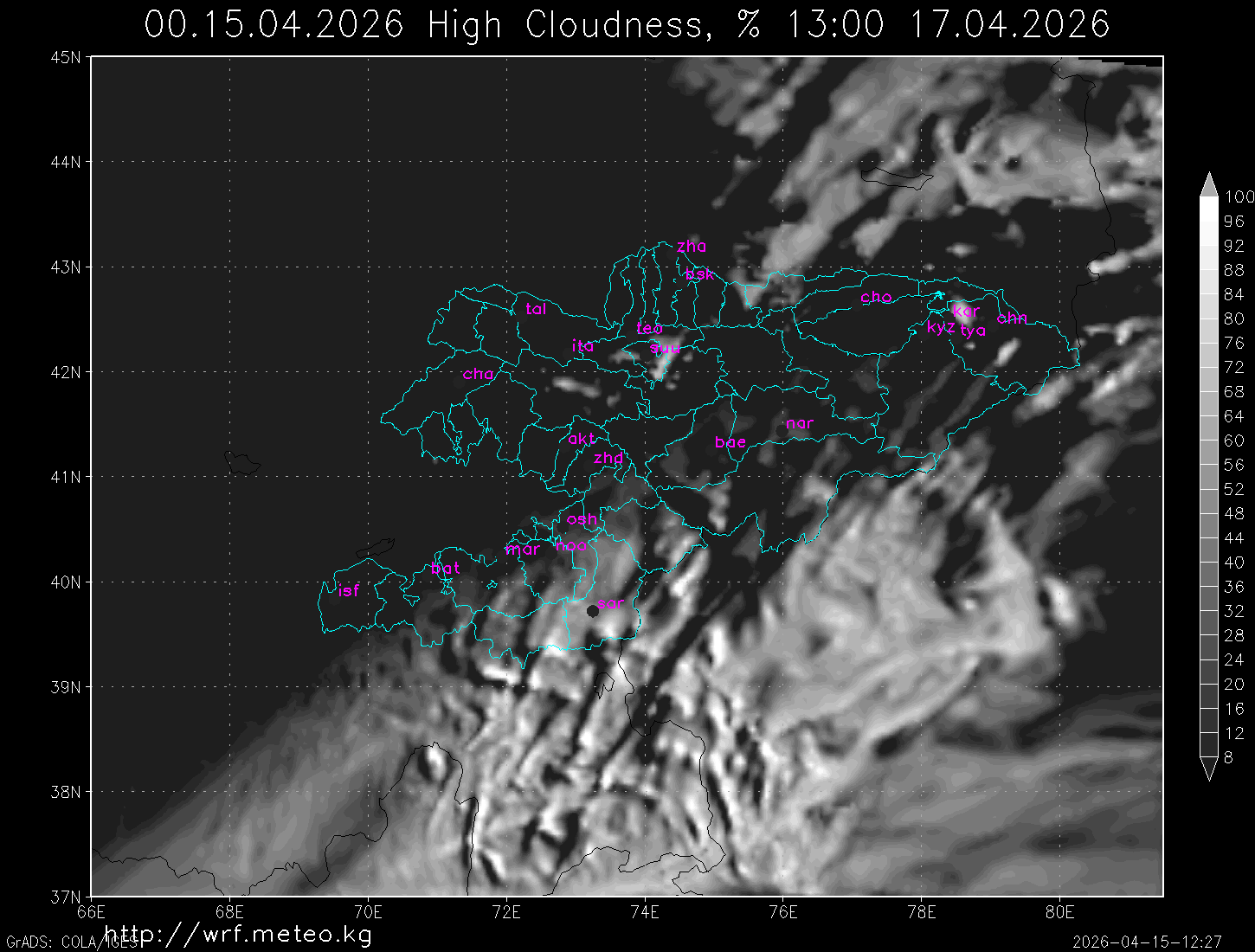Click the generation timestamp 2026-04-15-12:27
Viewport: 1255px width, 952px height.
tap(1147, 942)
